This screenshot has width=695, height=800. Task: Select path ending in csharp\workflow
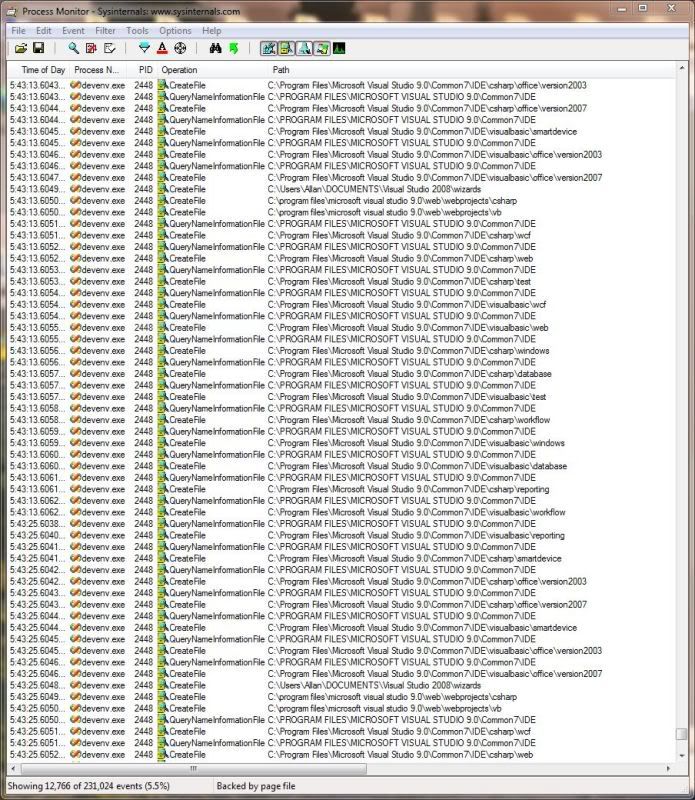pos(409,420)
